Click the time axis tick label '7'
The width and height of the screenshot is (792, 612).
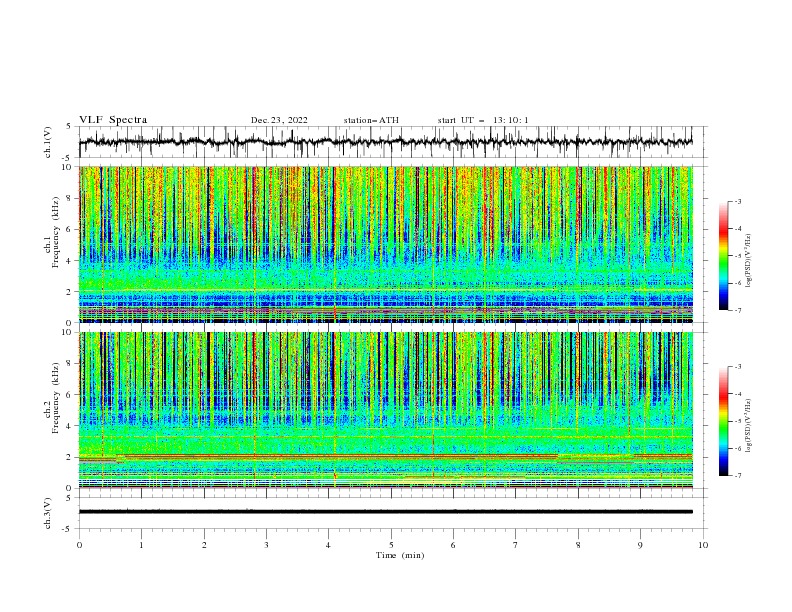coord(516,545)
